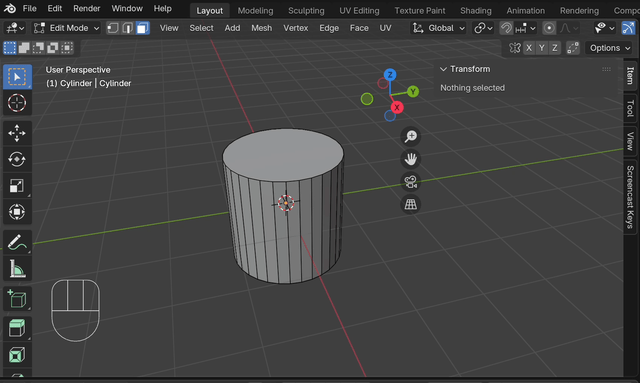Open the Edit Mode dropdown
This screenshot has width=640, height=383.
point(67,28)
